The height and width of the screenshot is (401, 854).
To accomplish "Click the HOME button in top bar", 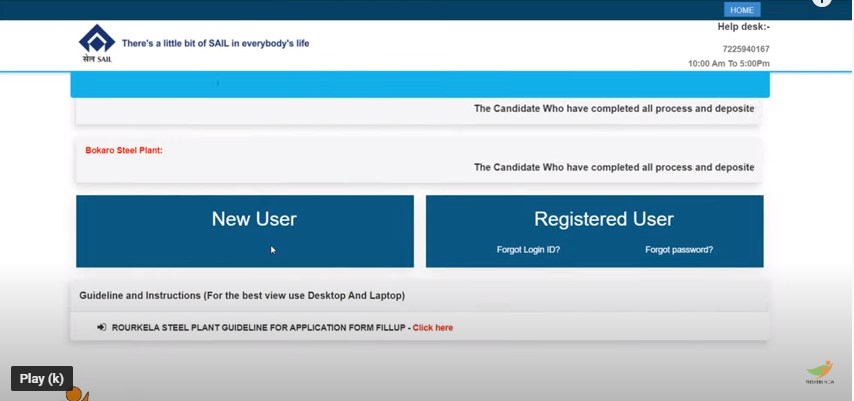I will tap(742, 10).
